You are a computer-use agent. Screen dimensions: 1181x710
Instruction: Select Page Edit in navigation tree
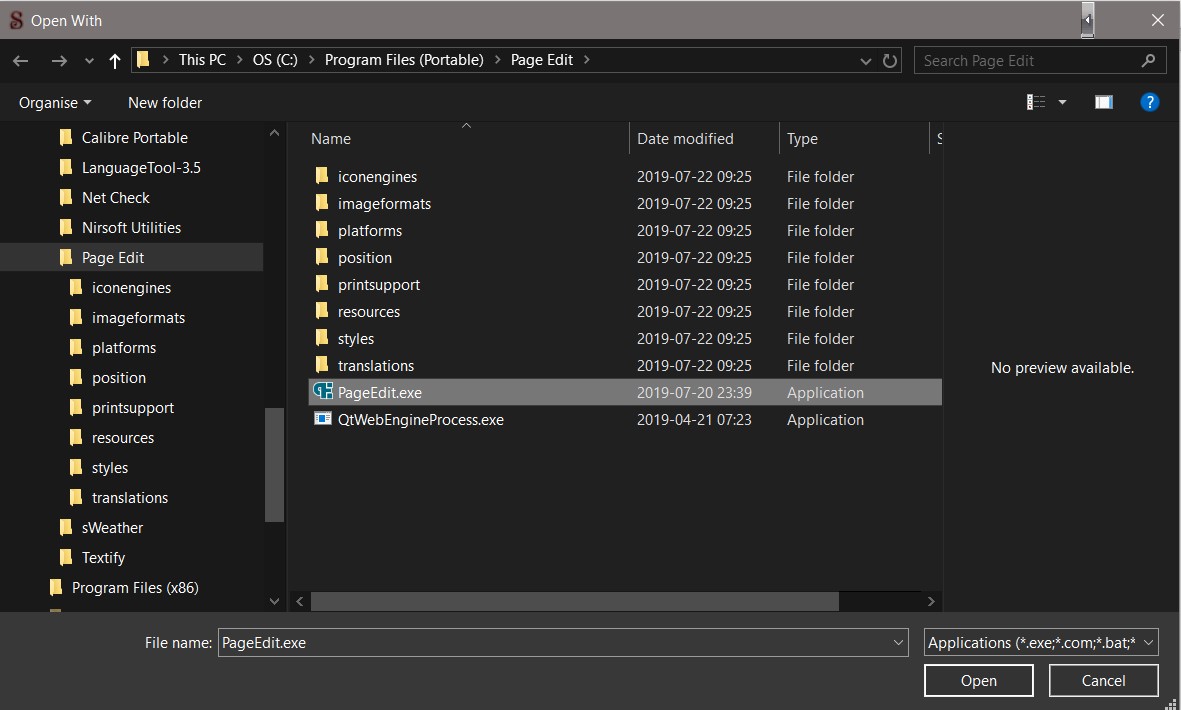112,257
